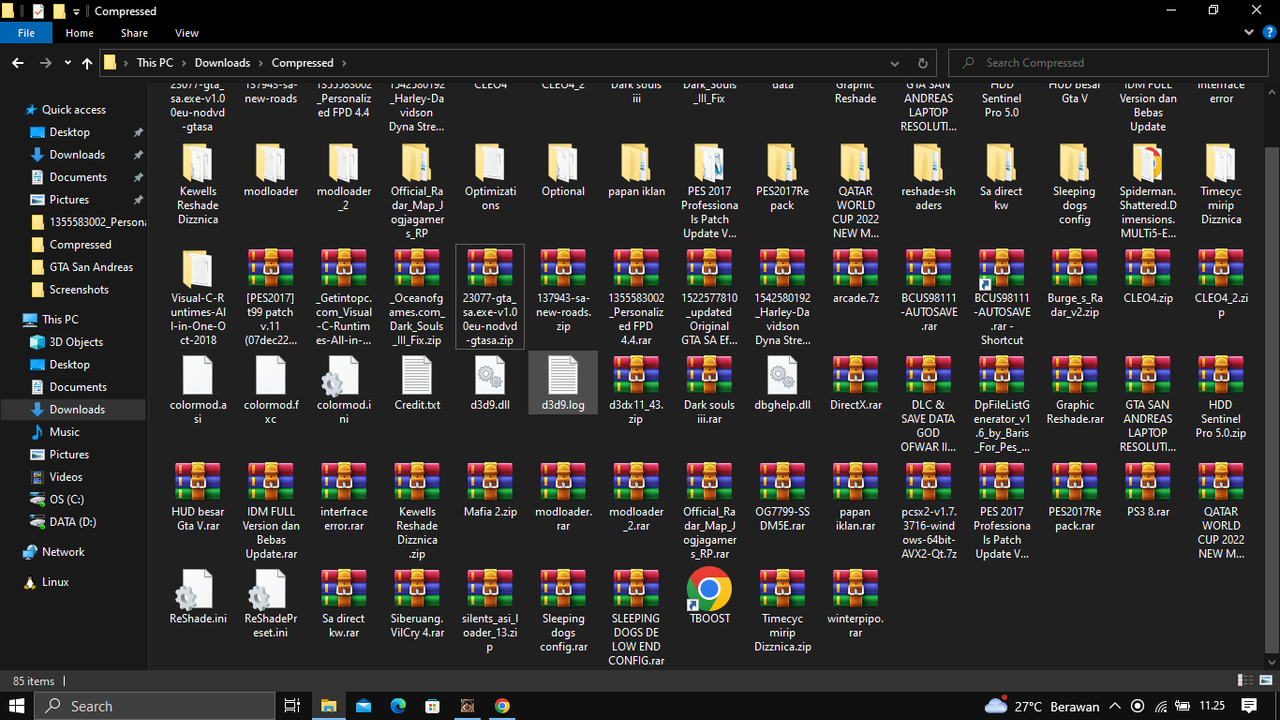Click the Search Compressed field
Viewport: 1280px width, 720px height.
pos(1109,63)
